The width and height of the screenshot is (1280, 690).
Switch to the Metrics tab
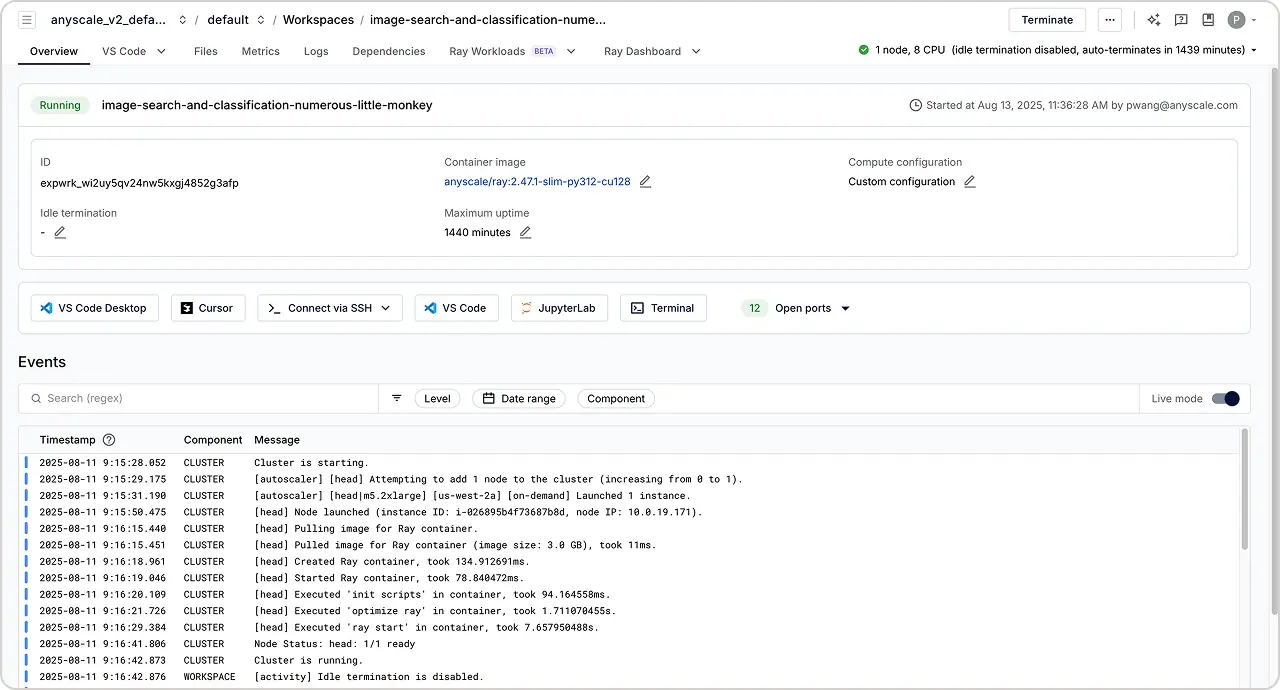260,51
